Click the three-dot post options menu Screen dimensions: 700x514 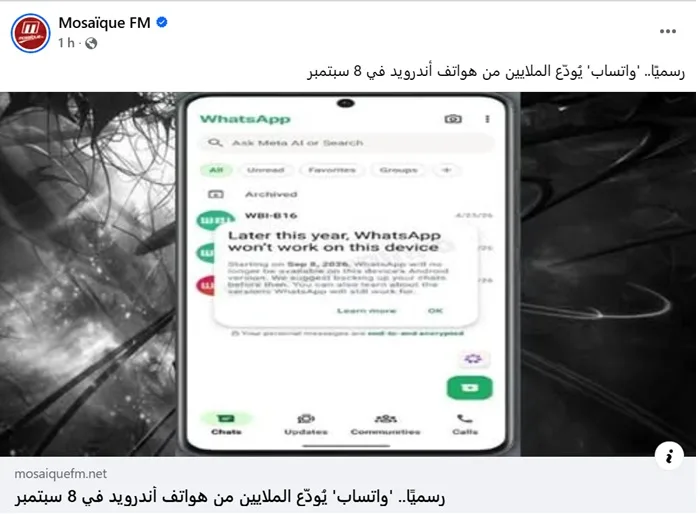tap(667, 31)
